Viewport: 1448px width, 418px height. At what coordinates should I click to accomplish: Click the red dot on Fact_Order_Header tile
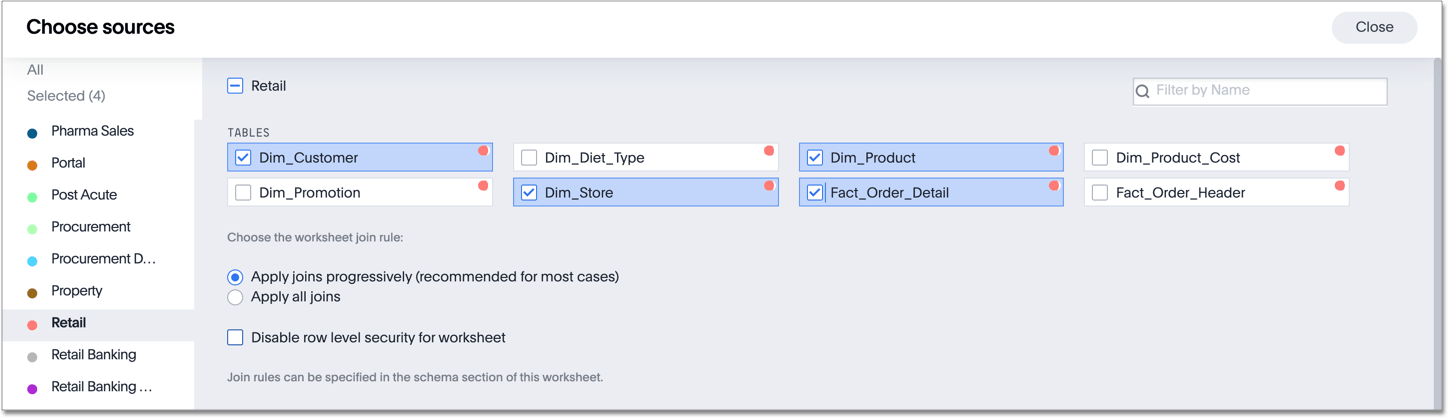pos(1340,186)
